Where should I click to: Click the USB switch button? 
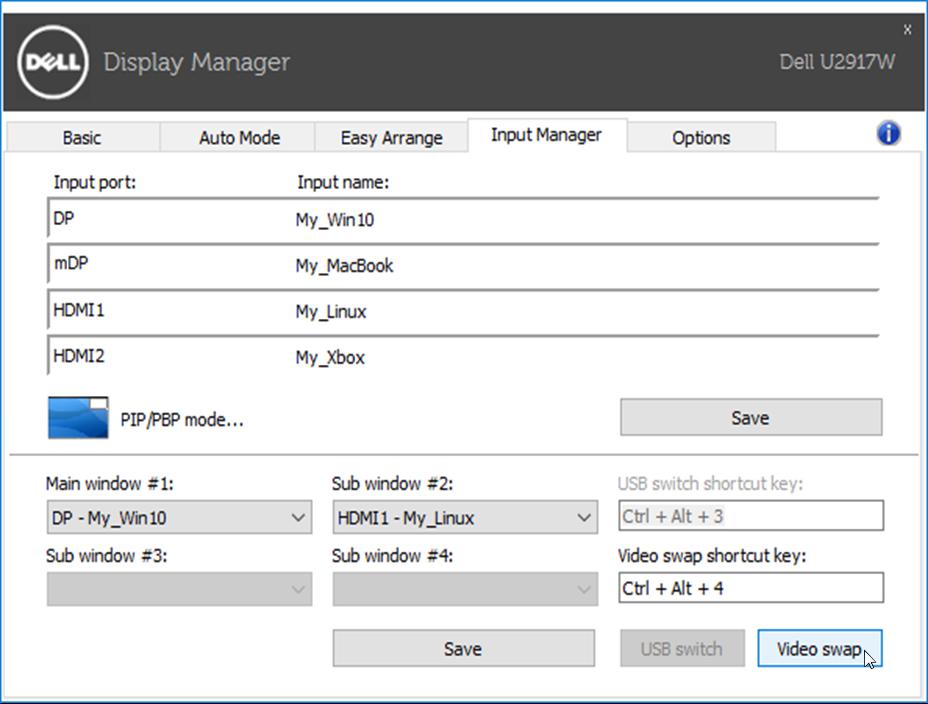click(x=682, y=648)
